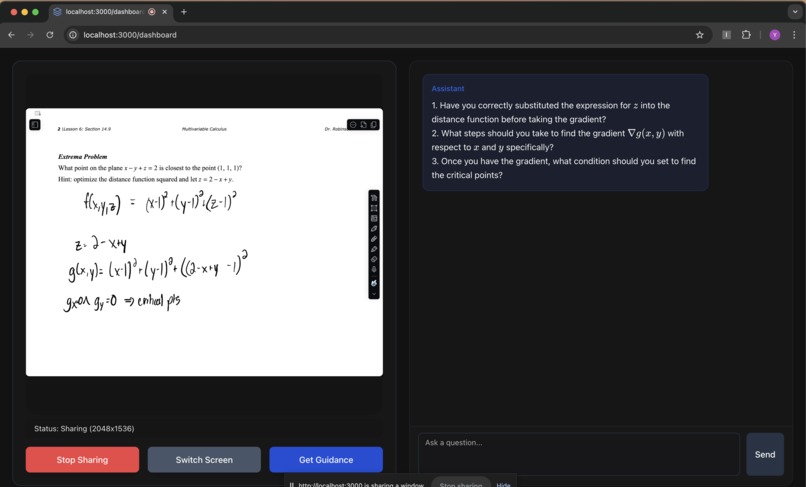Click the Switch Screen button
The image size is (806, 487).
[x=204, y=460]
